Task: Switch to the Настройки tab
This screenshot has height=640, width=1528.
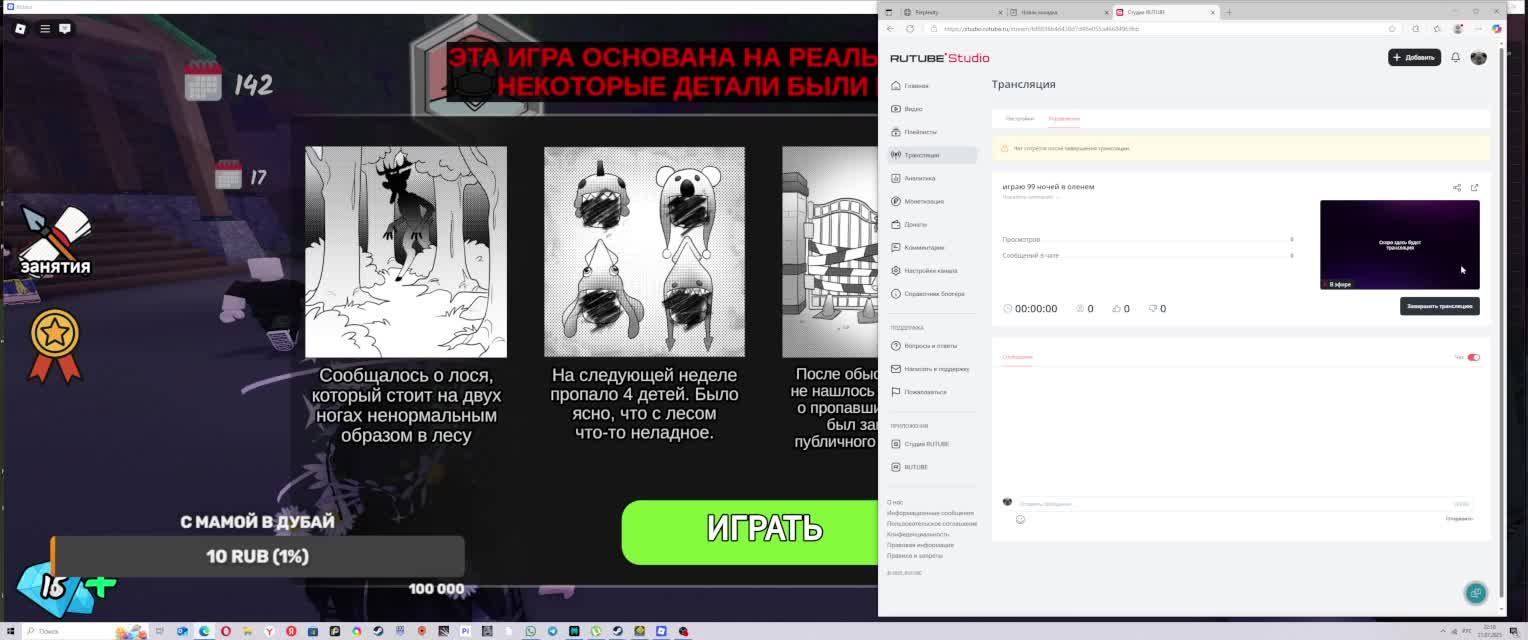Action: pyautogui.click(x=1020, y=119)
